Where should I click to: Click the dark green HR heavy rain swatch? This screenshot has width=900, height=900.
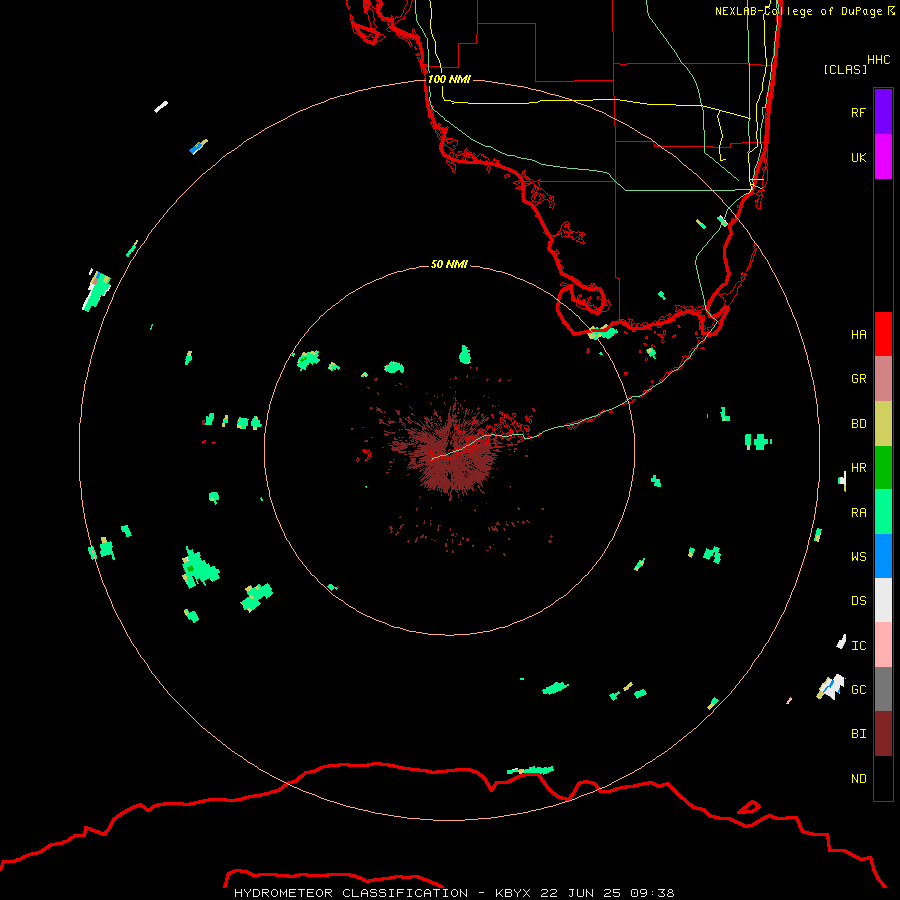[883, 468]
